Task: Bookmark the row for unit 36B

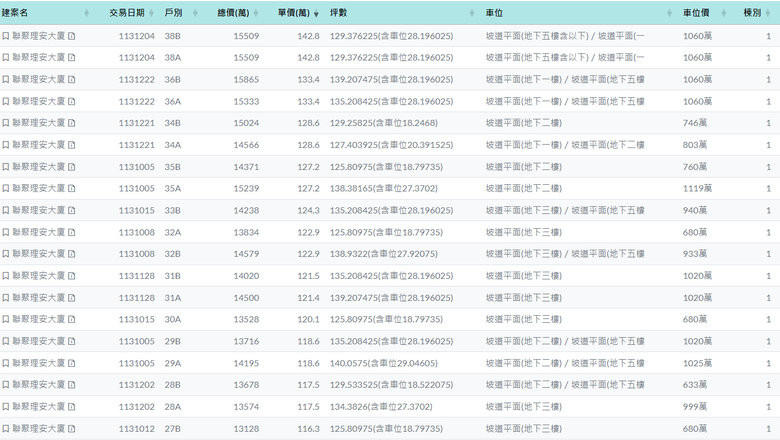Action: (5, 80)
